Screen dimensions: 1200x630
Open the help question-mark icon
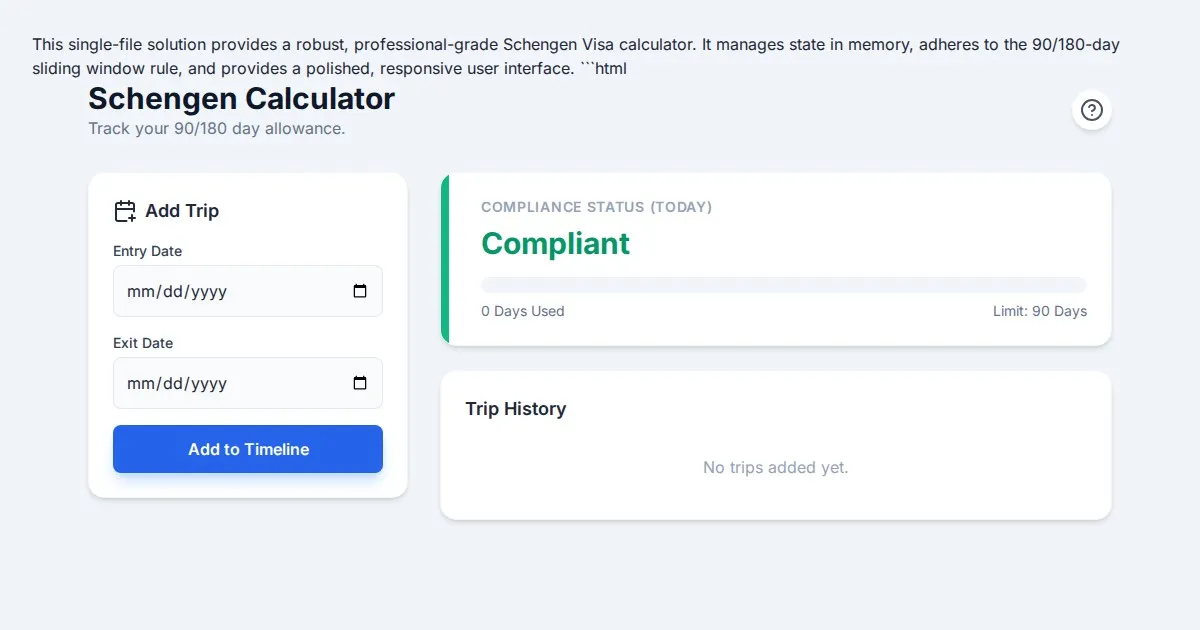[1092, 110]
